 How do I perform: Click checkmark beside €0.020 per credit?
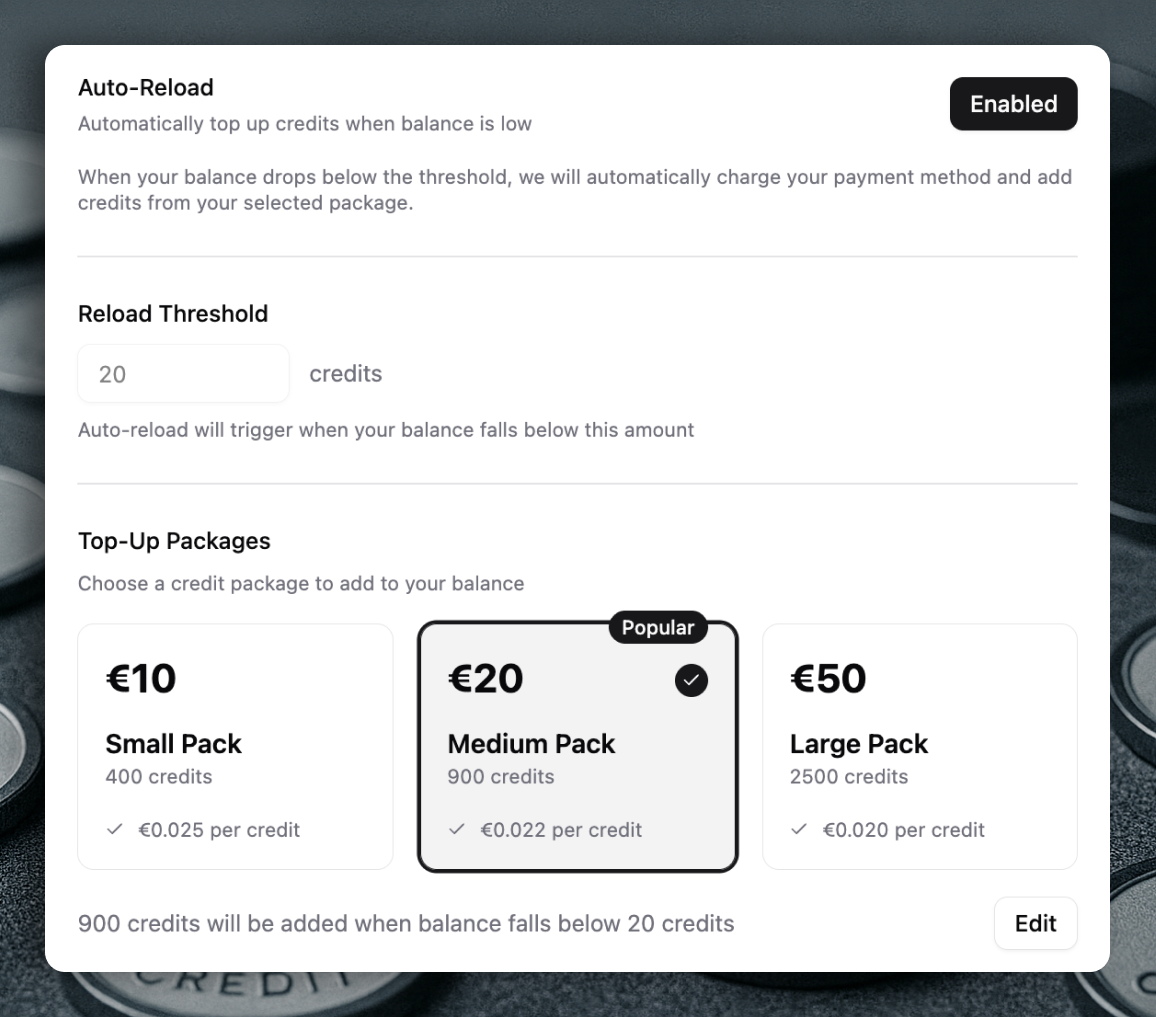pyautogui.click(x=799, y=830)
